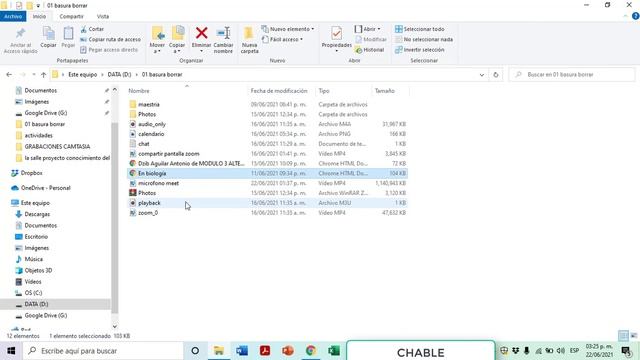Image resolution: width=640 pixels, height=360 pixels.
Task: Click Pegar acceso directo
Action: 109,50
